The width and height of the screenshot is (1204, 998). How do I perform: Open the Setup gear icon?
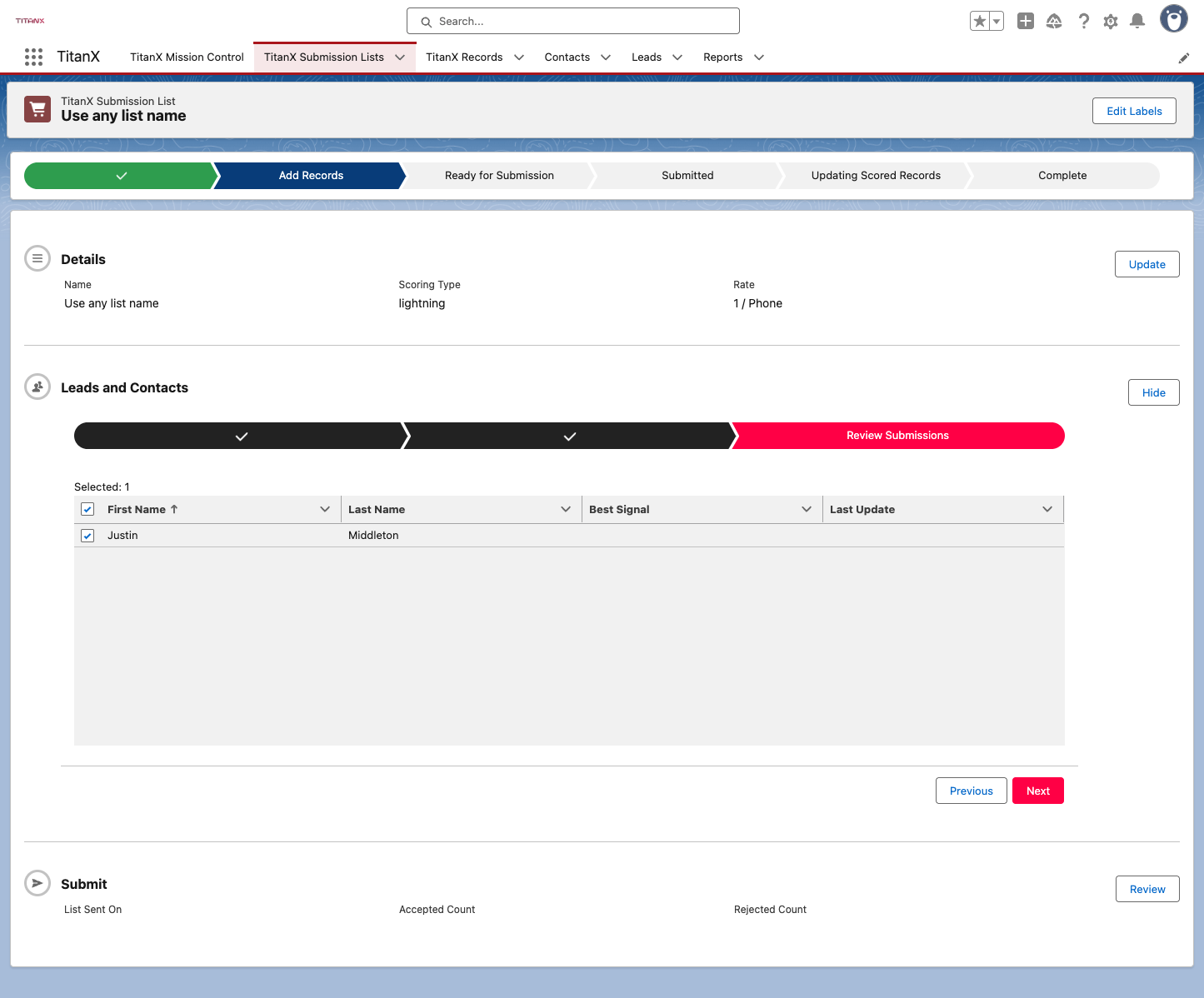tap(1111, 21)
